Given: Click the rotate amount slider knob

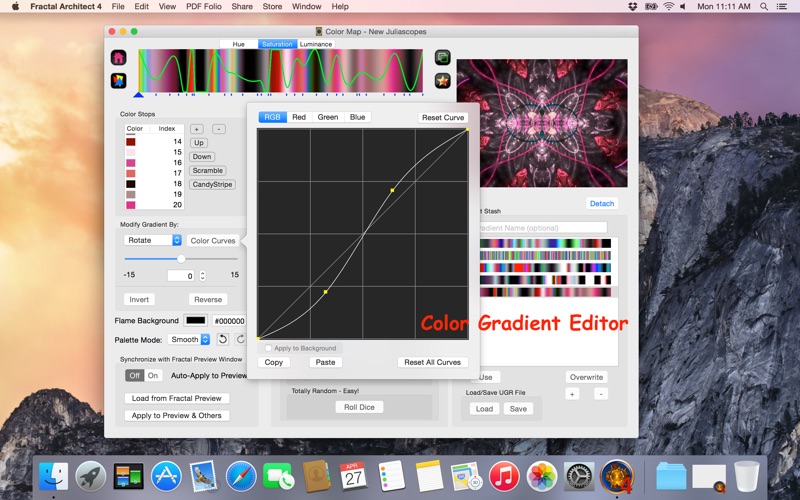Looking at the screenshot, I should [181, 259].
